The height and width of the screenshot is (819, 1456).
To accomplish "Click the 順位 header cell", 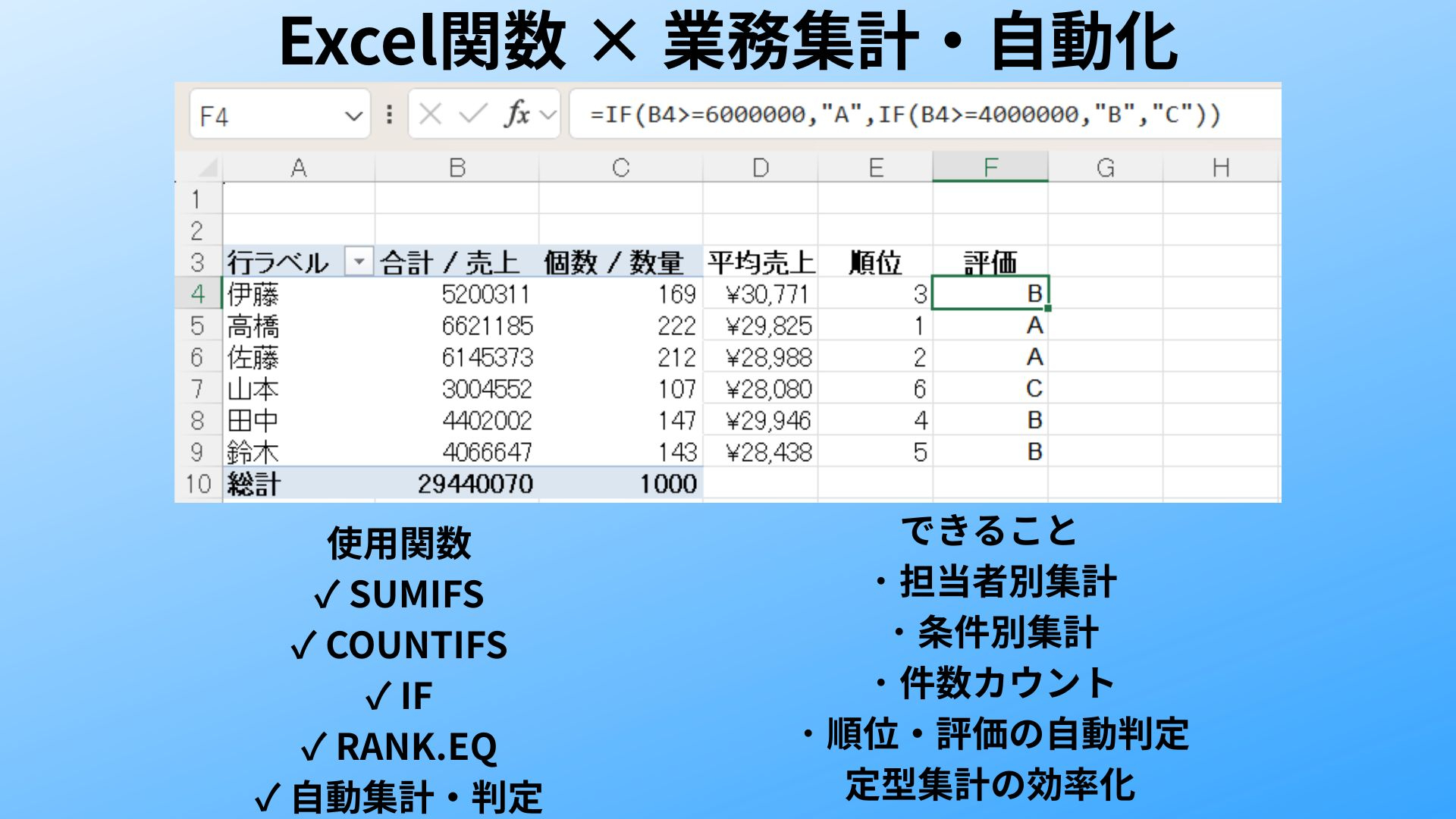I will click(x=876, y=262).
